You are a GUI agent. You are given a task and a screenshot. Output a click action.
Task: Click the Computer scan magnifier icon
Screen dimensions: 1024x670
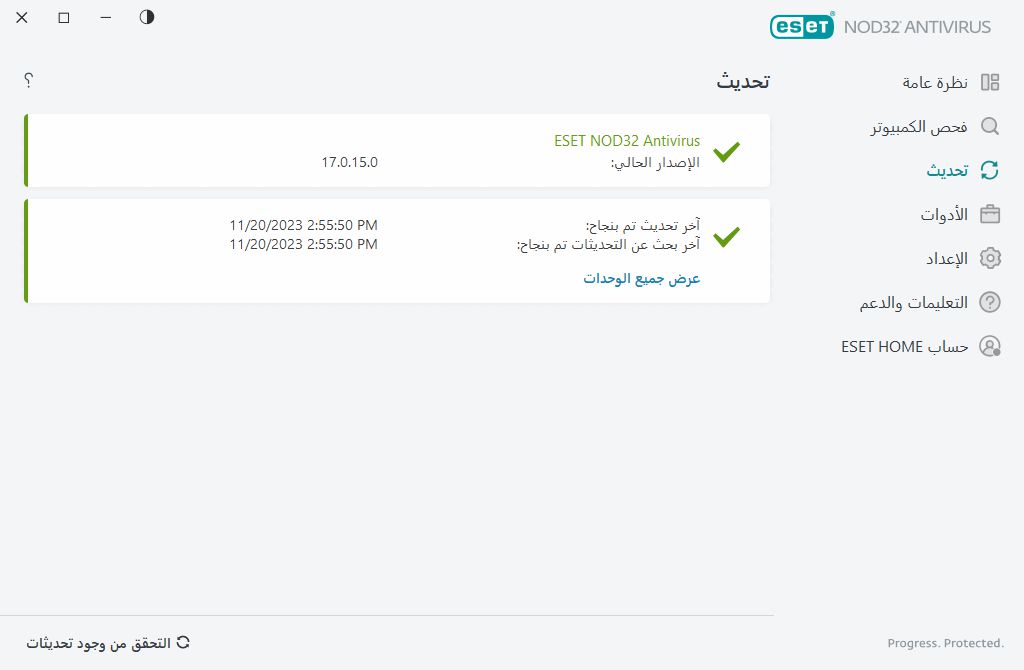990,127
